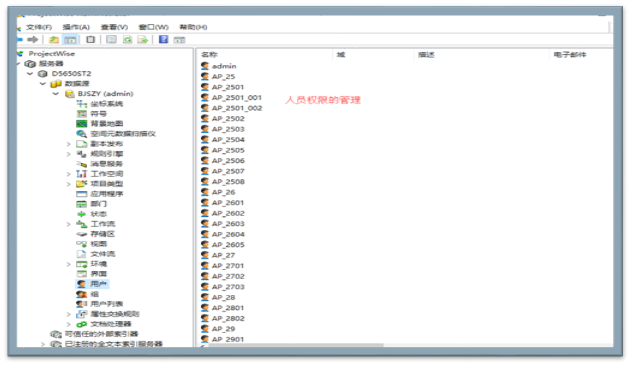Select user AP_29 in list
This screenshot has width=631, height=366.
223,329
